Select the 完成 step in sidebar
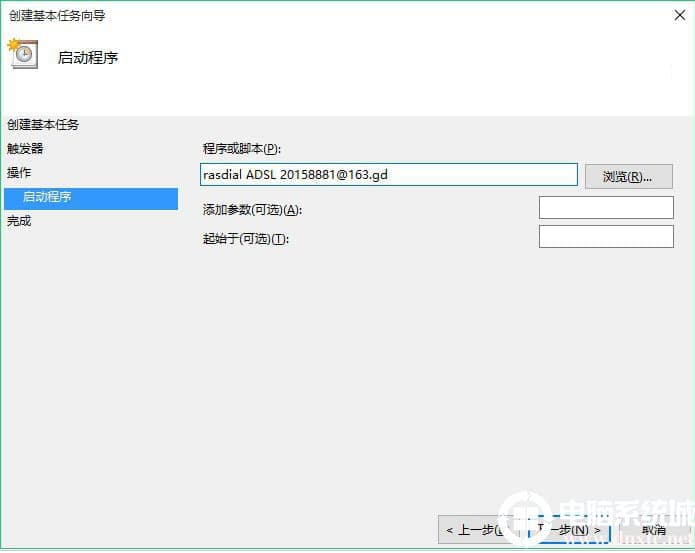695x553 pixels. pyautogui.click(x=19, y=221)
